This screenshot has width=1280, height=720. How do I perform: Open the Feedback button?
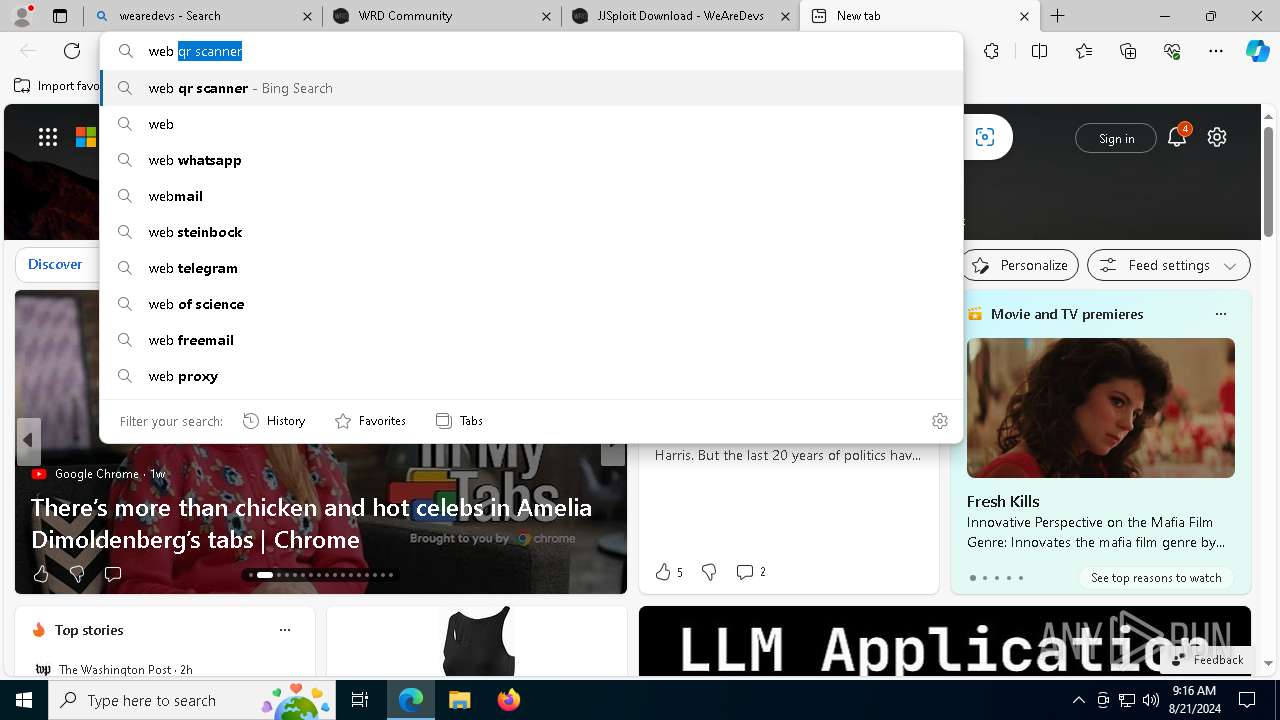[1207, 660]
